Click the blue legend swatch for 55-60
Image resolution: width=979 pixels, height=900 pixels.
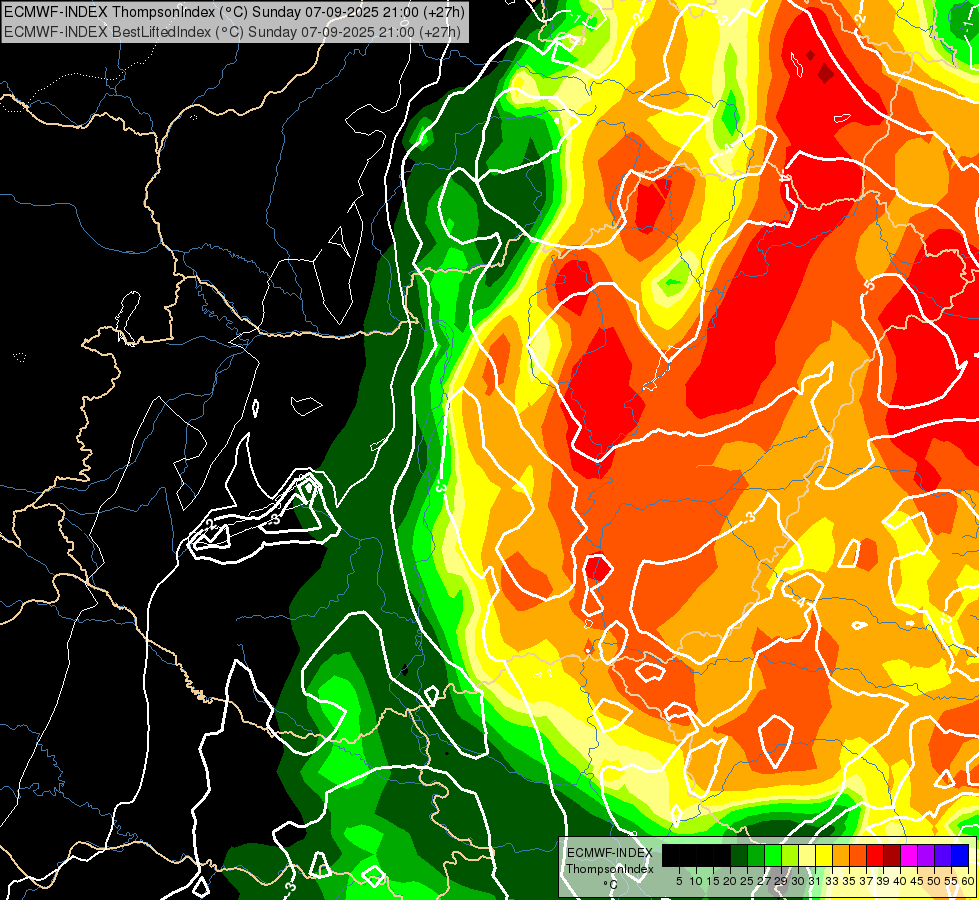pos(960,855)
